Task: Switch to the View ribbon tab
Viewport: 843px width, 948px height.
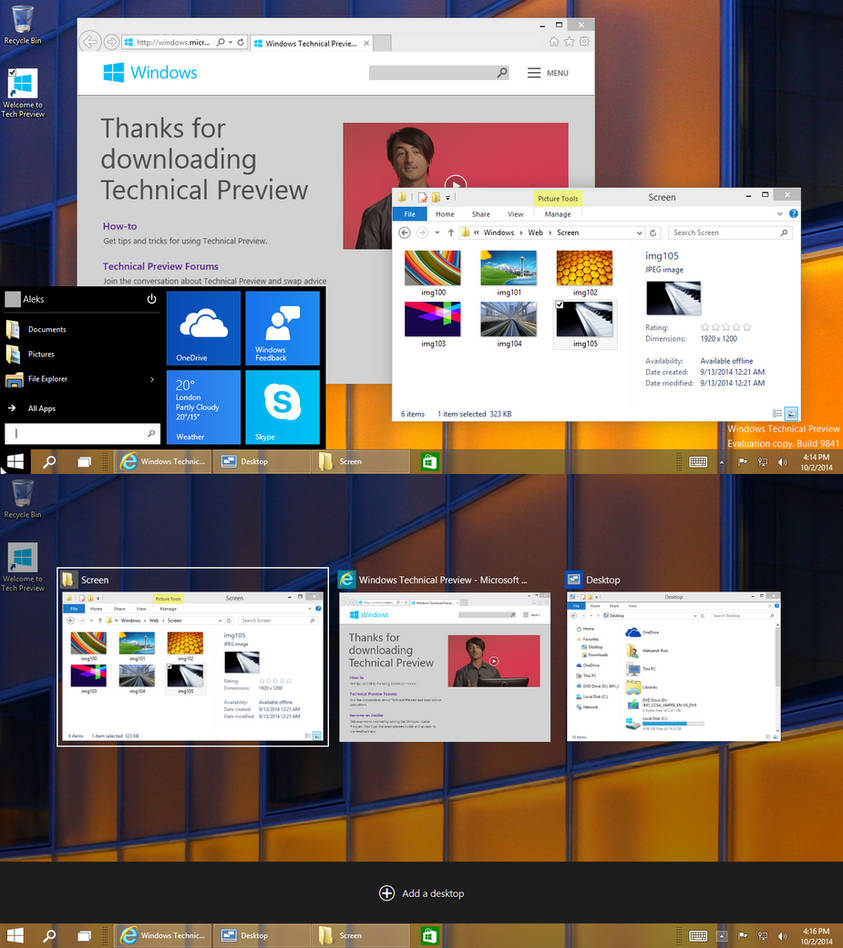Action: [515, 213]
